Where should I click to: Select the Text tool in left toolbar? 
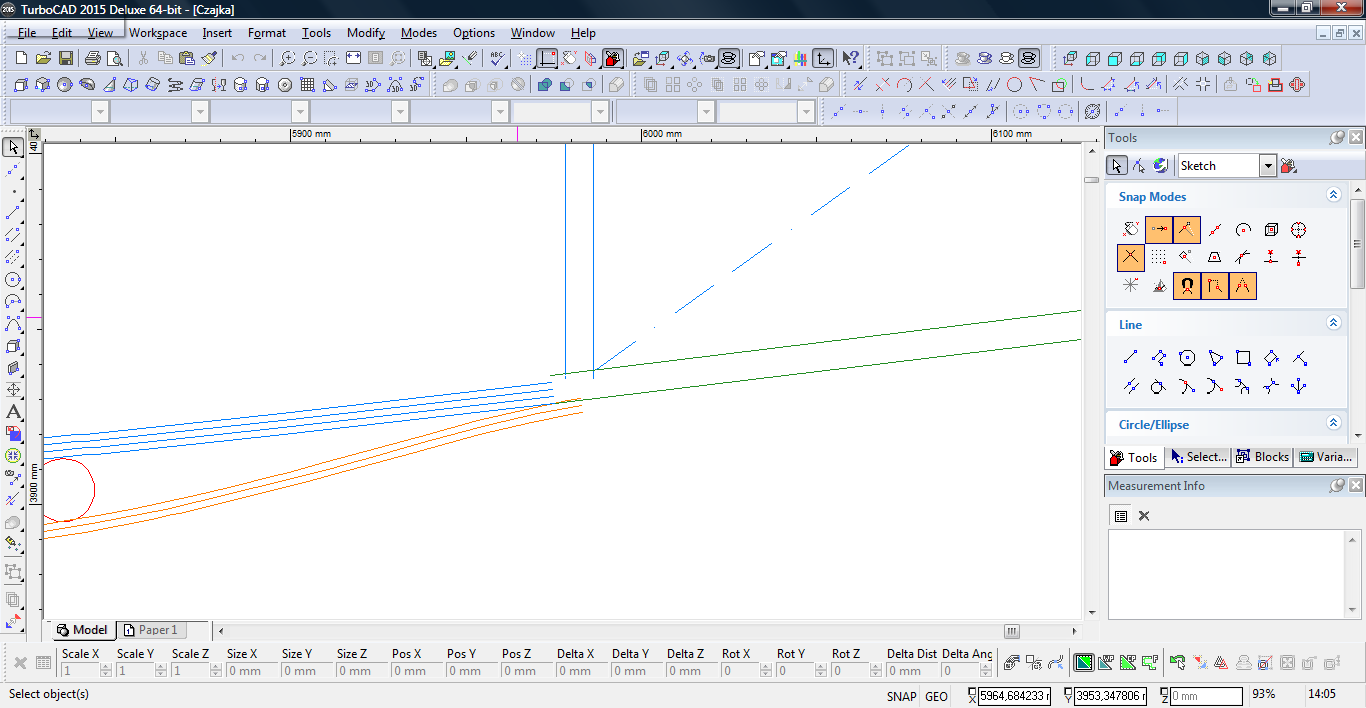pos(13,412)
